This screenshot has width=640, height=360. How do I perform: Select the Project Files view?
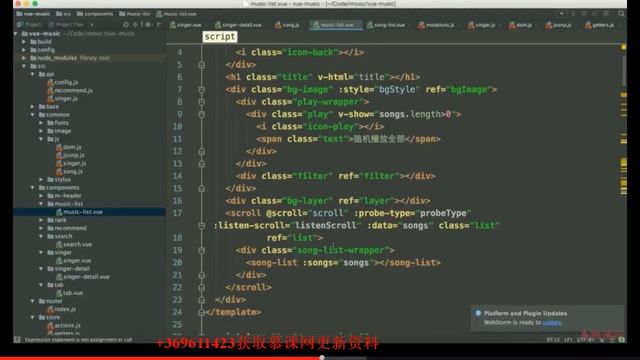click(x=66, y=24)
